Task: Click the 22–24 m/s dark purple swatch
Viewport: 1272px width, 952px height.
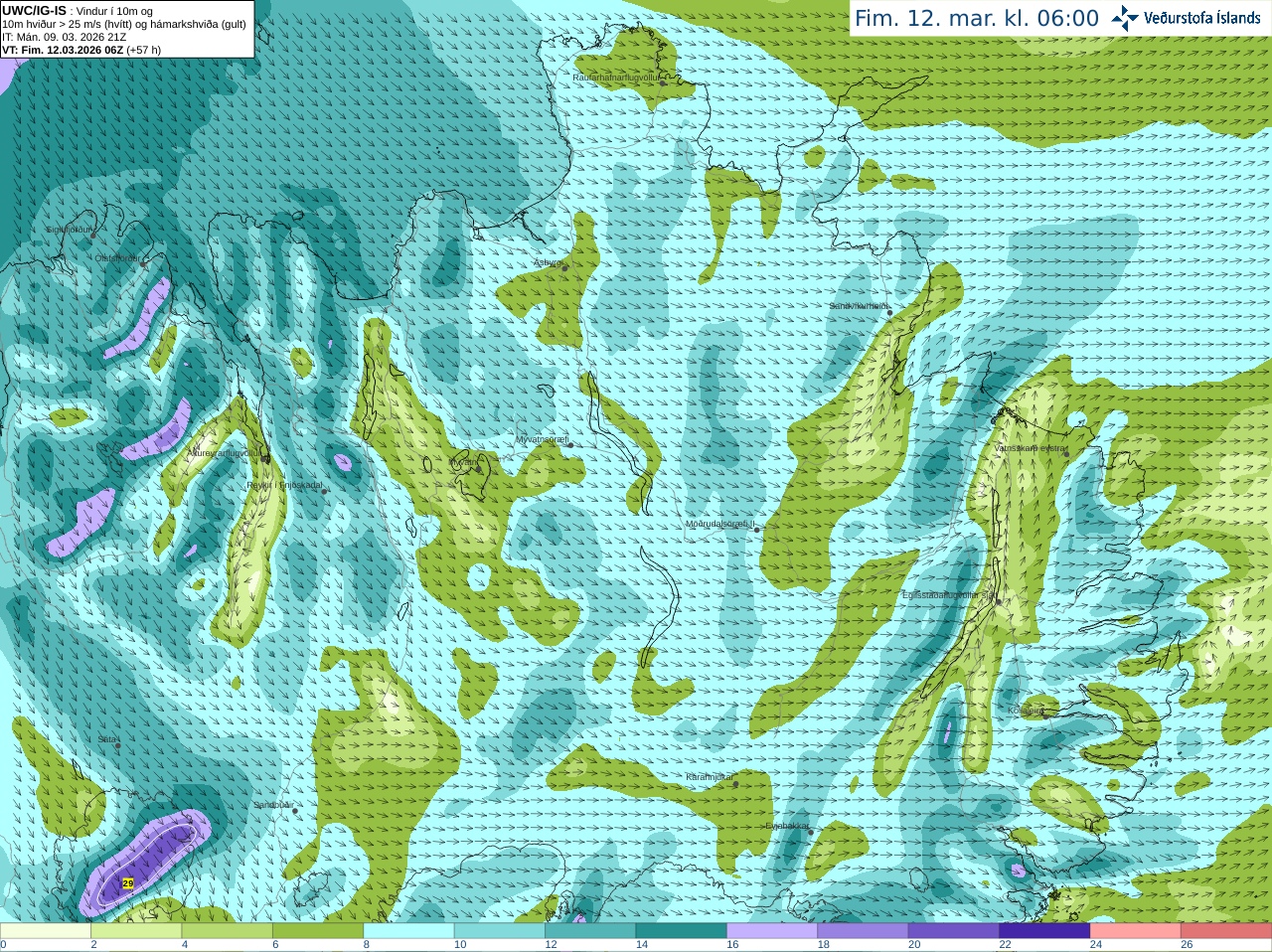Action: coord(1043,931)
